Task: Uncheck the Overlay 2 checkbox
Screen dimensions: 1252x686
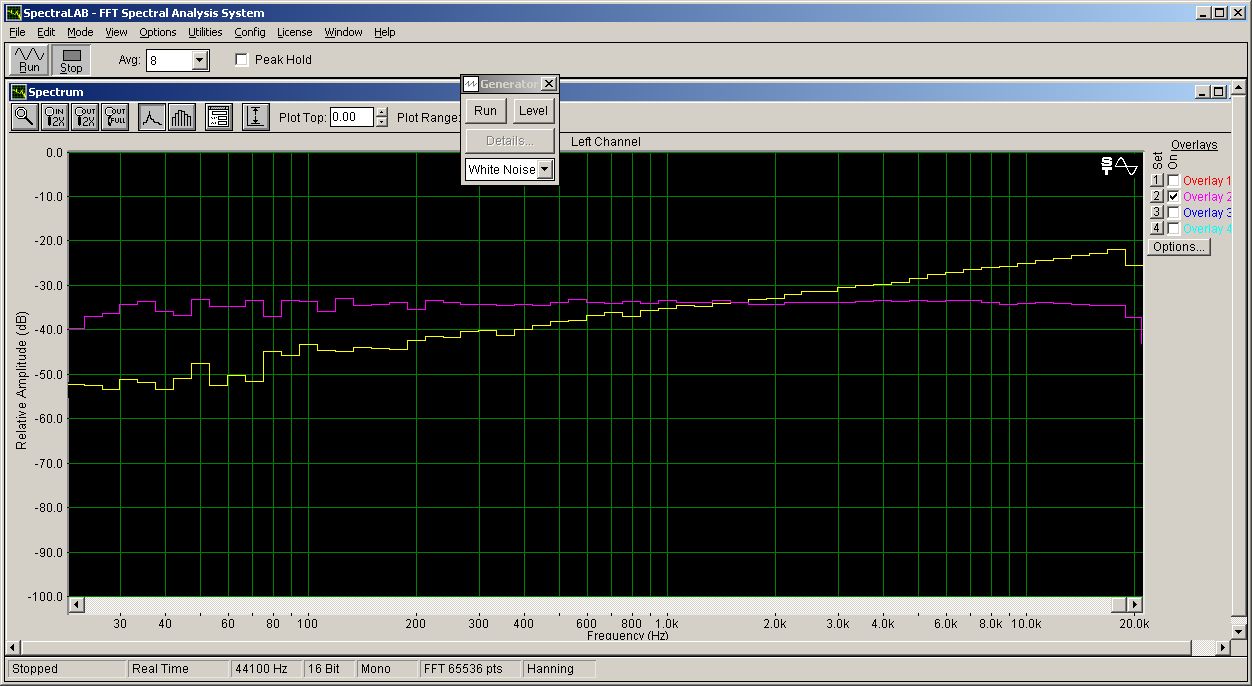Action: click(x=1173, y=197)
